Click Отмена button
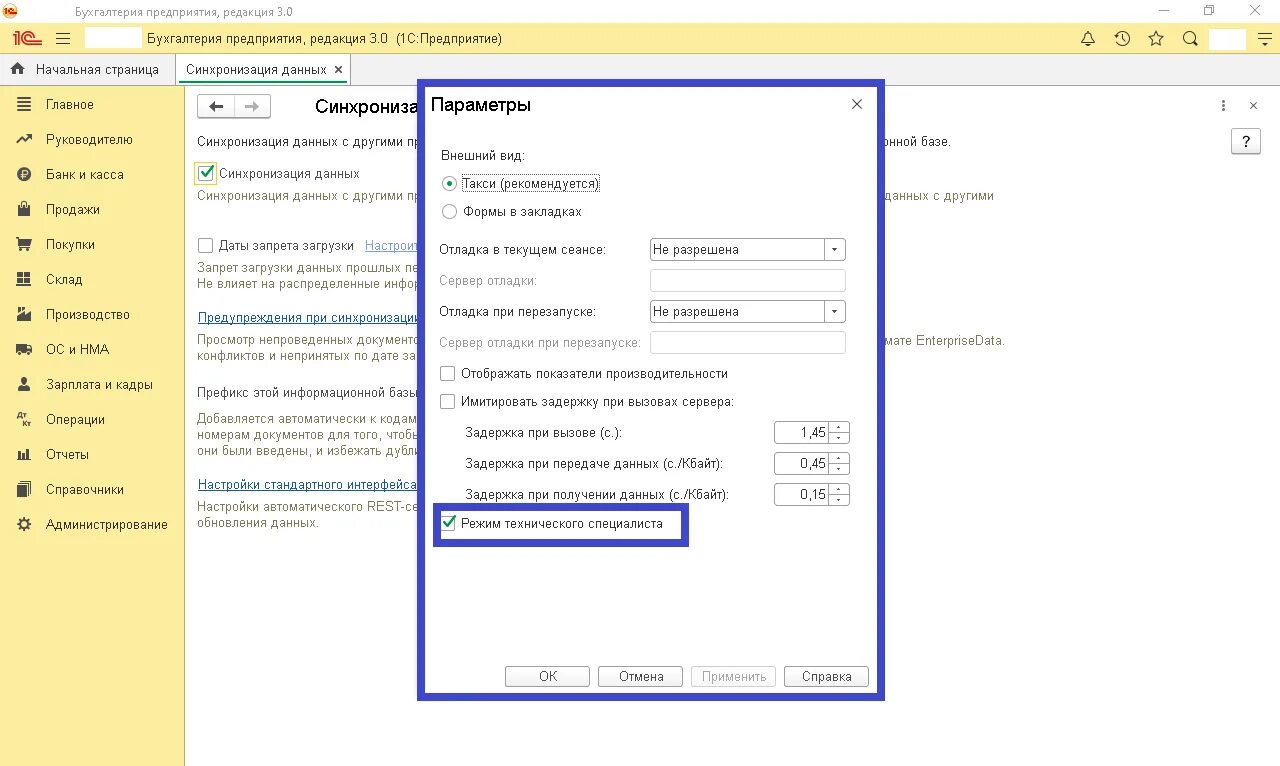 (641, 677)
